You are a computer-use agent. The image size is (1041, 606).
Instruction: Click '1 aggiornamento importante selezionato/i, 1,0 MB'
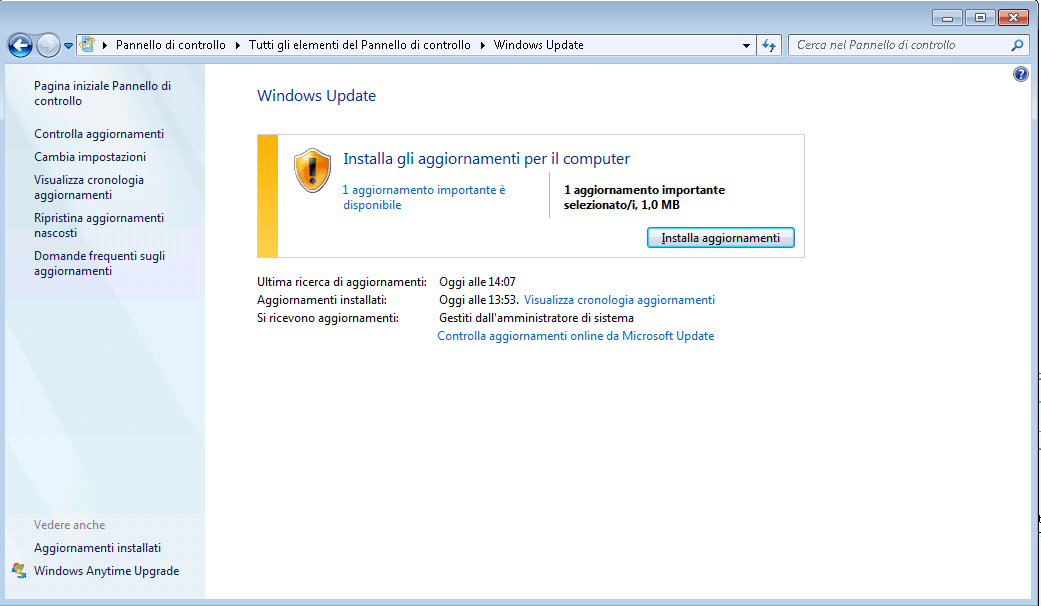tap(644, 197)
